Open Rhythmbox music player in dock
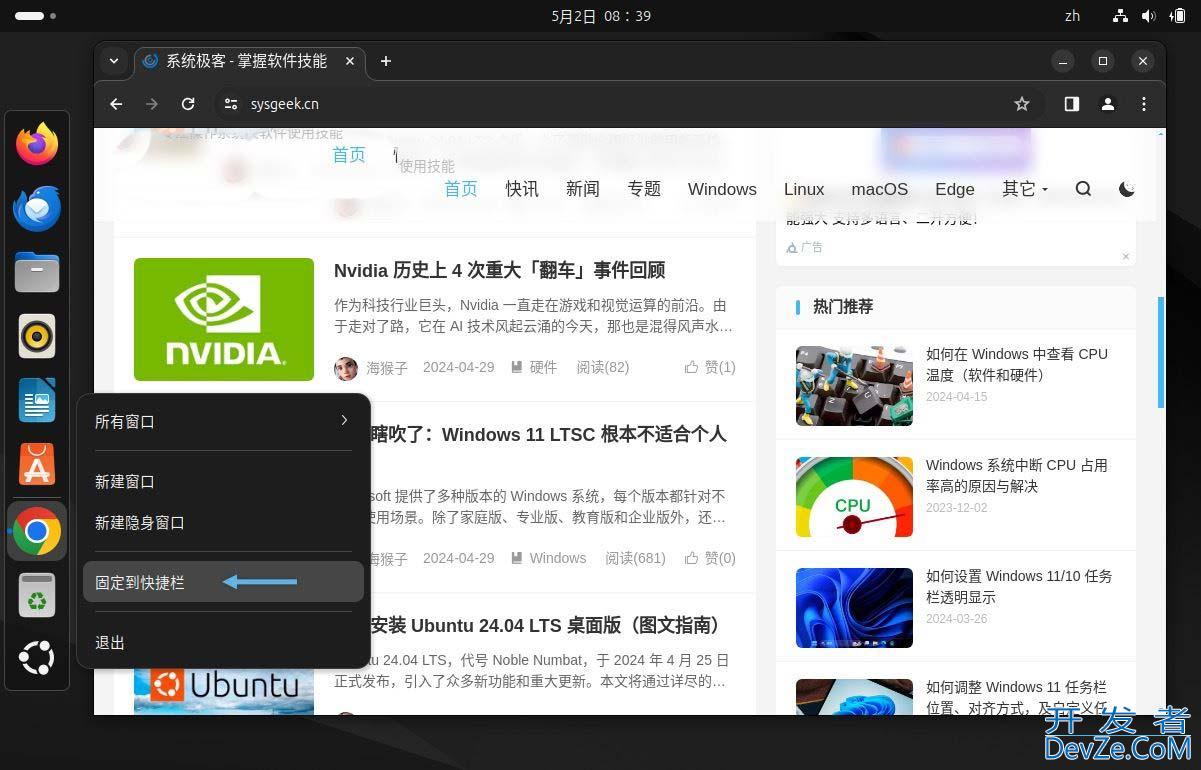 pyautogui.click(x=37, y=336)
